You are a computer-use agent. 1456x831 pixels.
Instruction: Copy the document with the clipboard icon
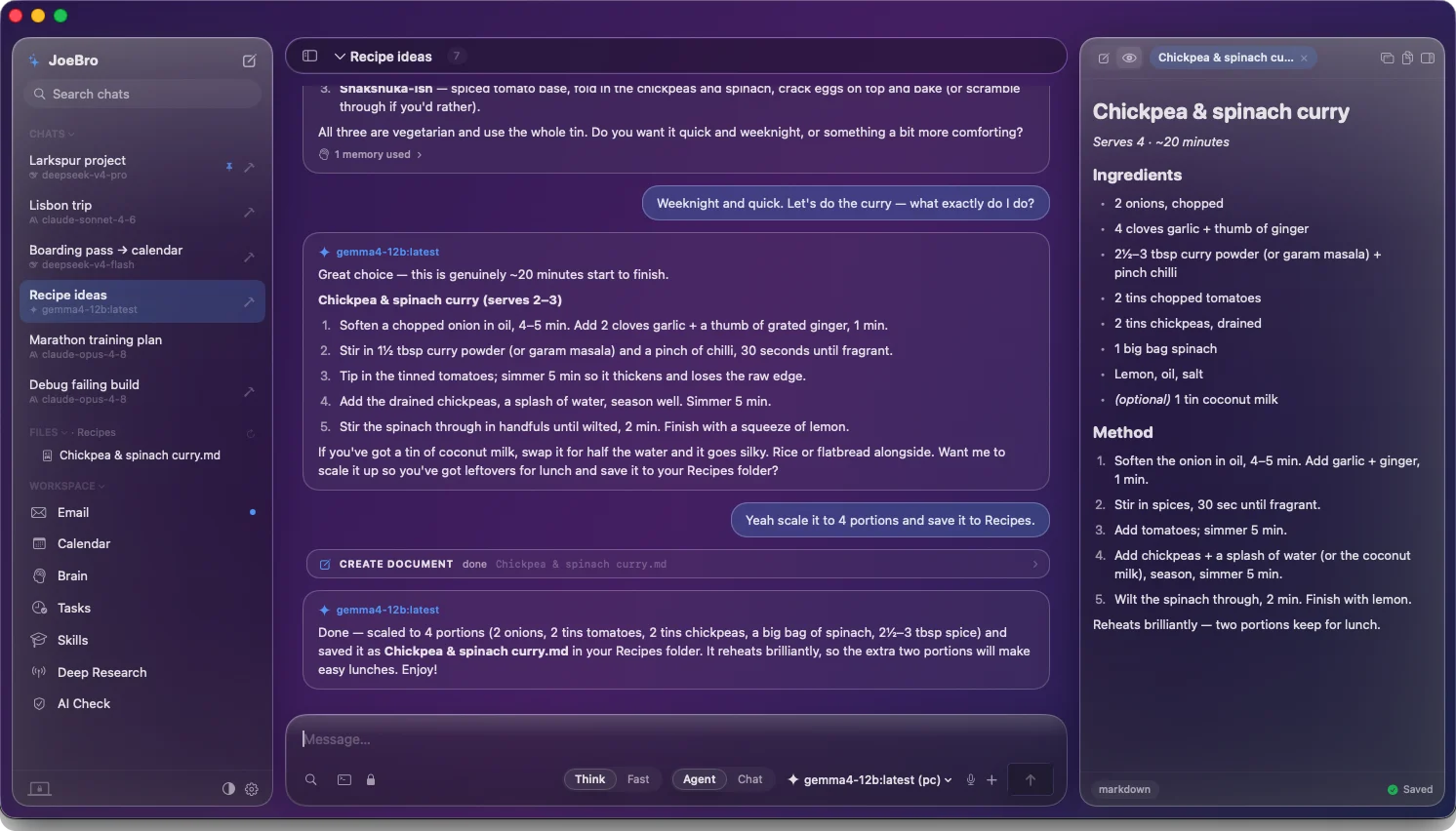(x=1407, y=58)
